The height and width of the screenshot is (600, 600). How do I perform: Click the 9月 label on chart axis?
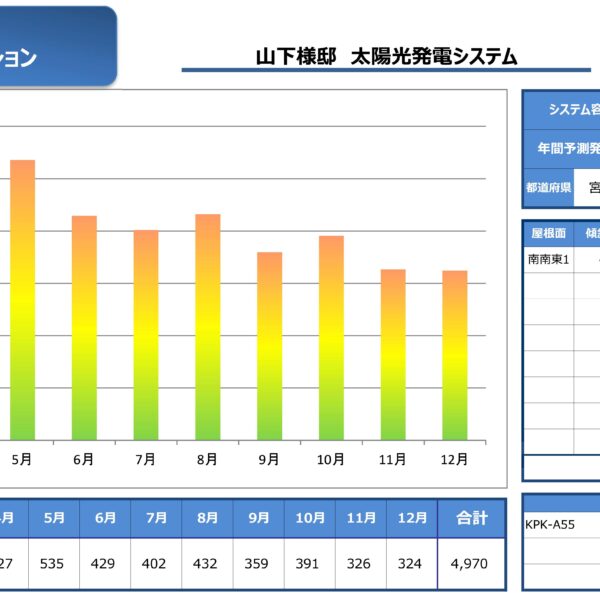pos(269,459)
